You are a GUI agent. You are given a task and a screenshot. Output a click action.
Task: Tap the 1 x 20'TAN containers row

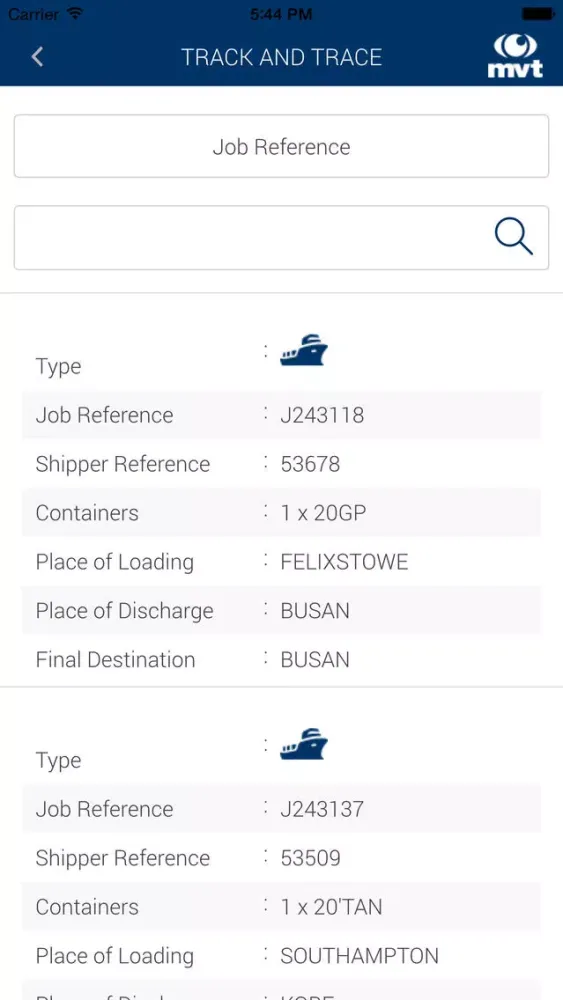[x=281, y=907]
